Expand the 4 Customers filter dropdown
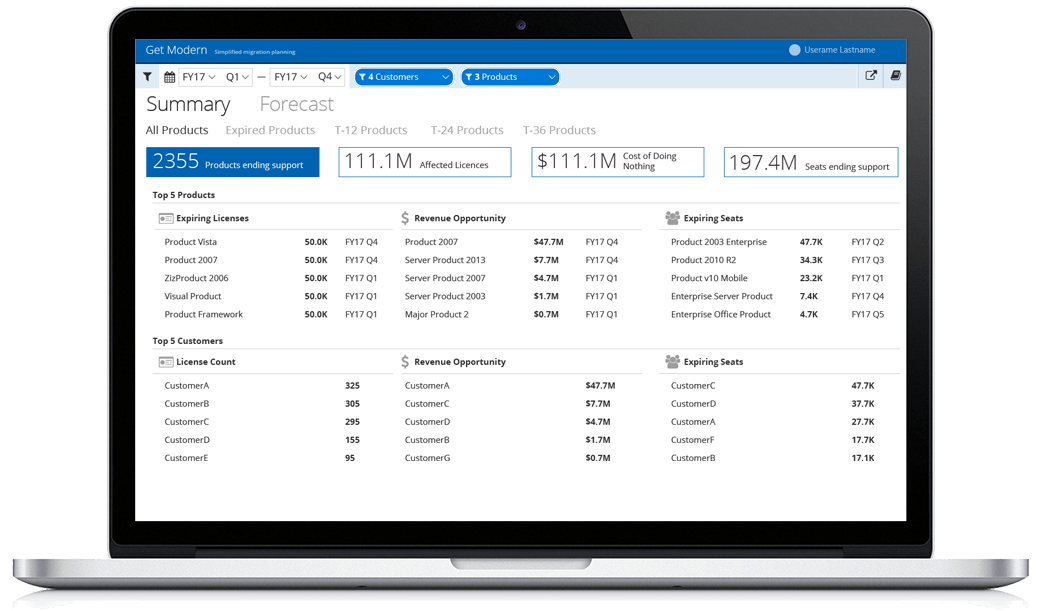Image resolution: width=1040 pixels, height=611 pixels. [403, 77]
